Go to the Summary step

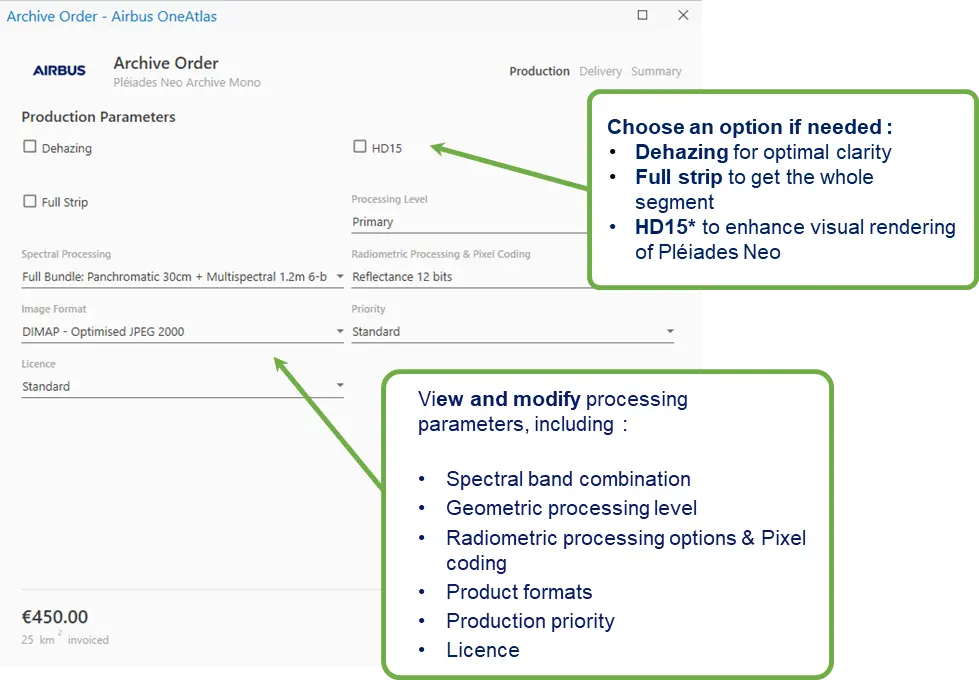[x=656, y=71]
